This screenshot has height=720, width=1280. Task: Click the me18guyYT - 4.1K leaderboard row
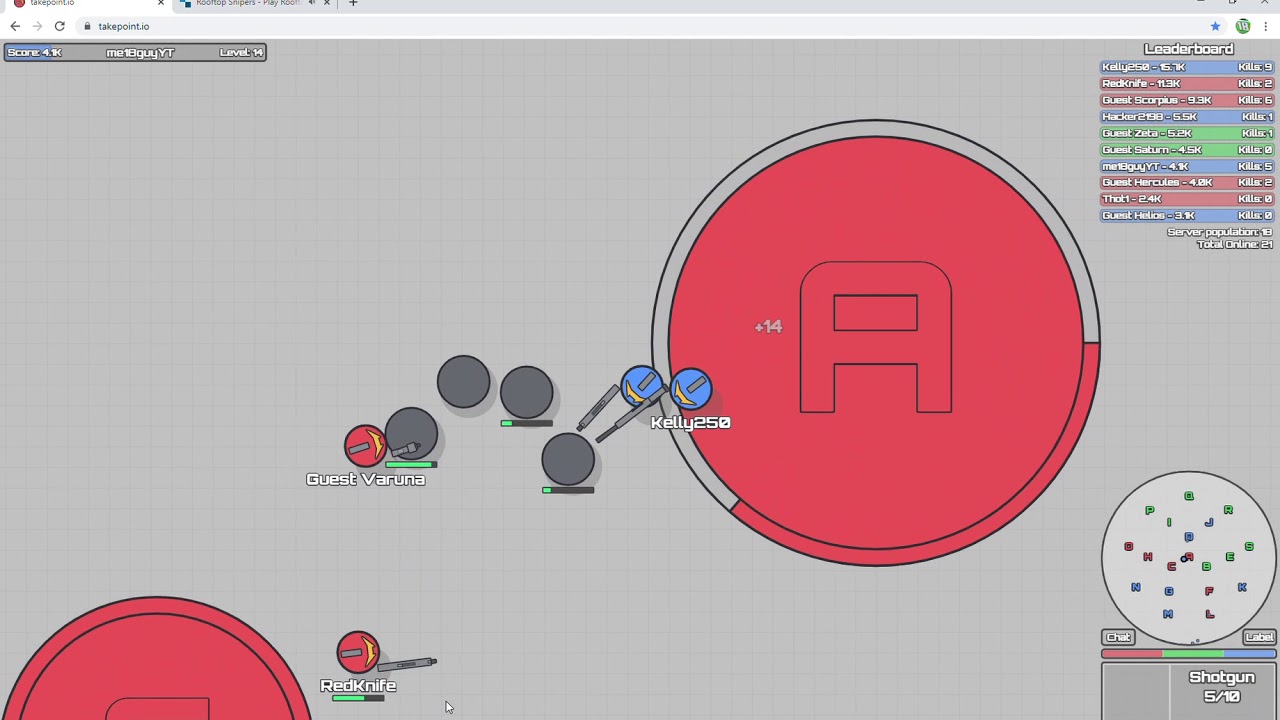[1188, 166]
